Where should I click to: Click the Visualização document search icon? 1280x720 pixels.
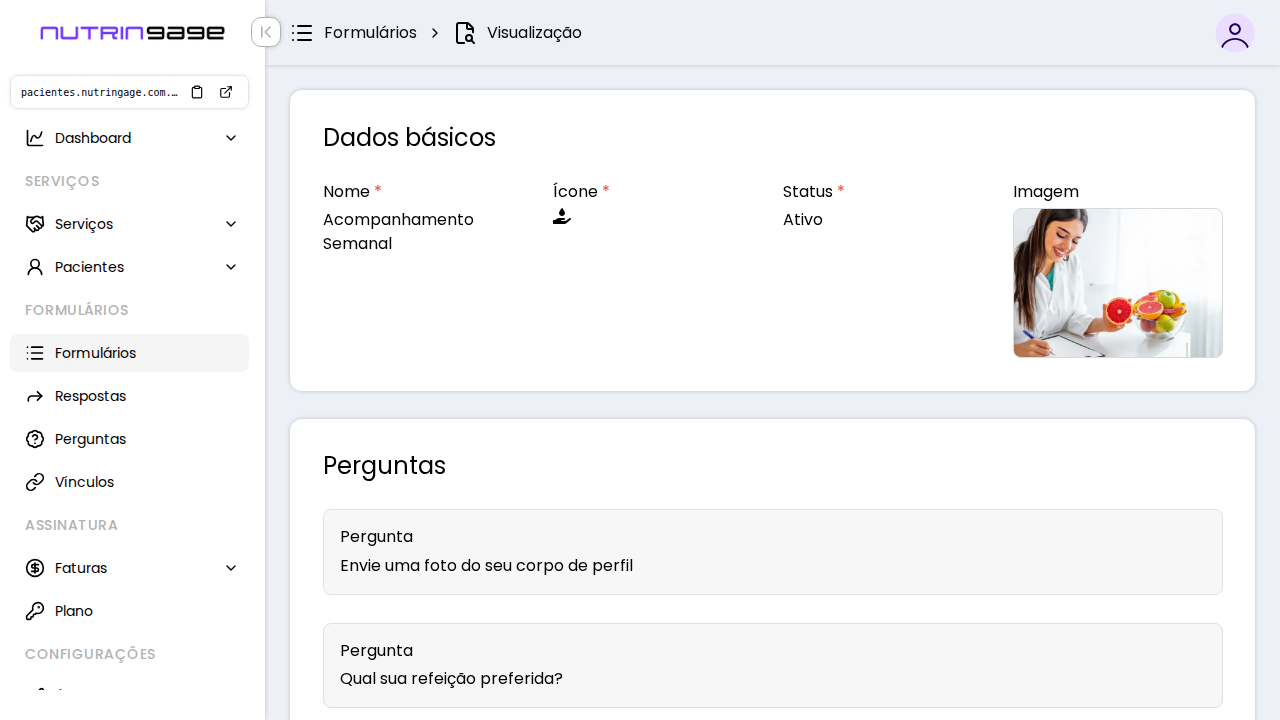465,33
